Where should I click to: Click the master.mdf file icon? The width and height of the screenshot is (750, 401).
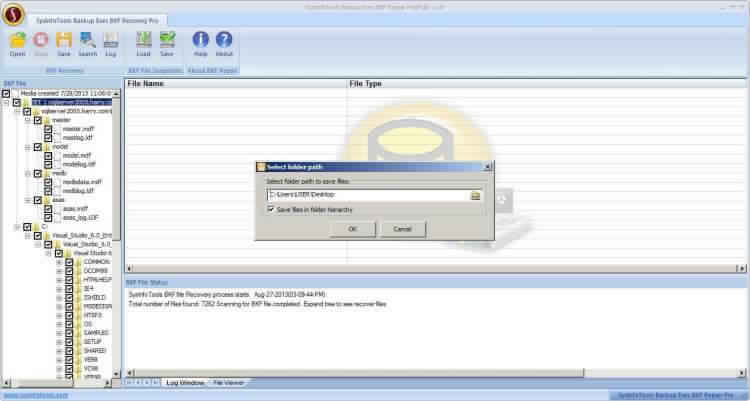pos(57,129)
